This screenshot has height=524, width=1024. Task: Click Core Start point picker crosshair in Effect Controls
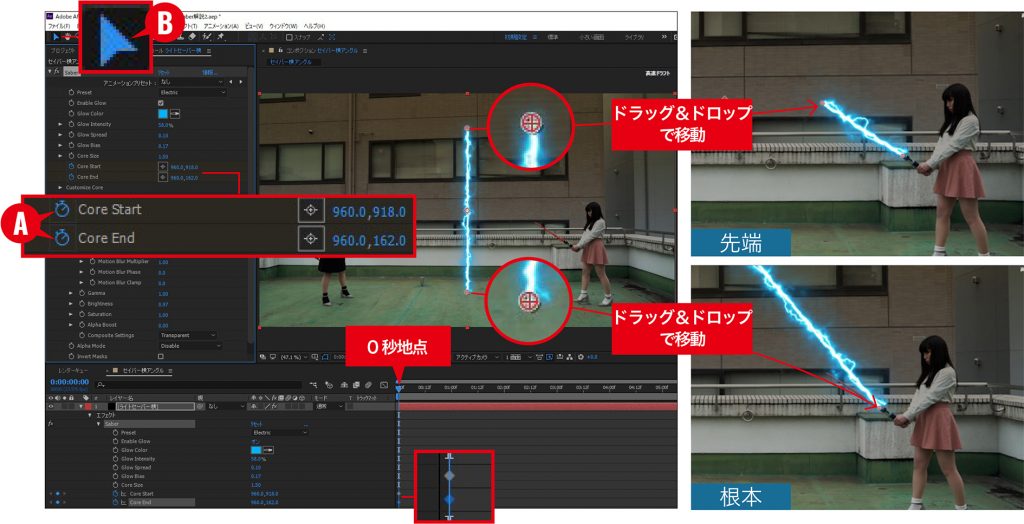coord(163,167)
